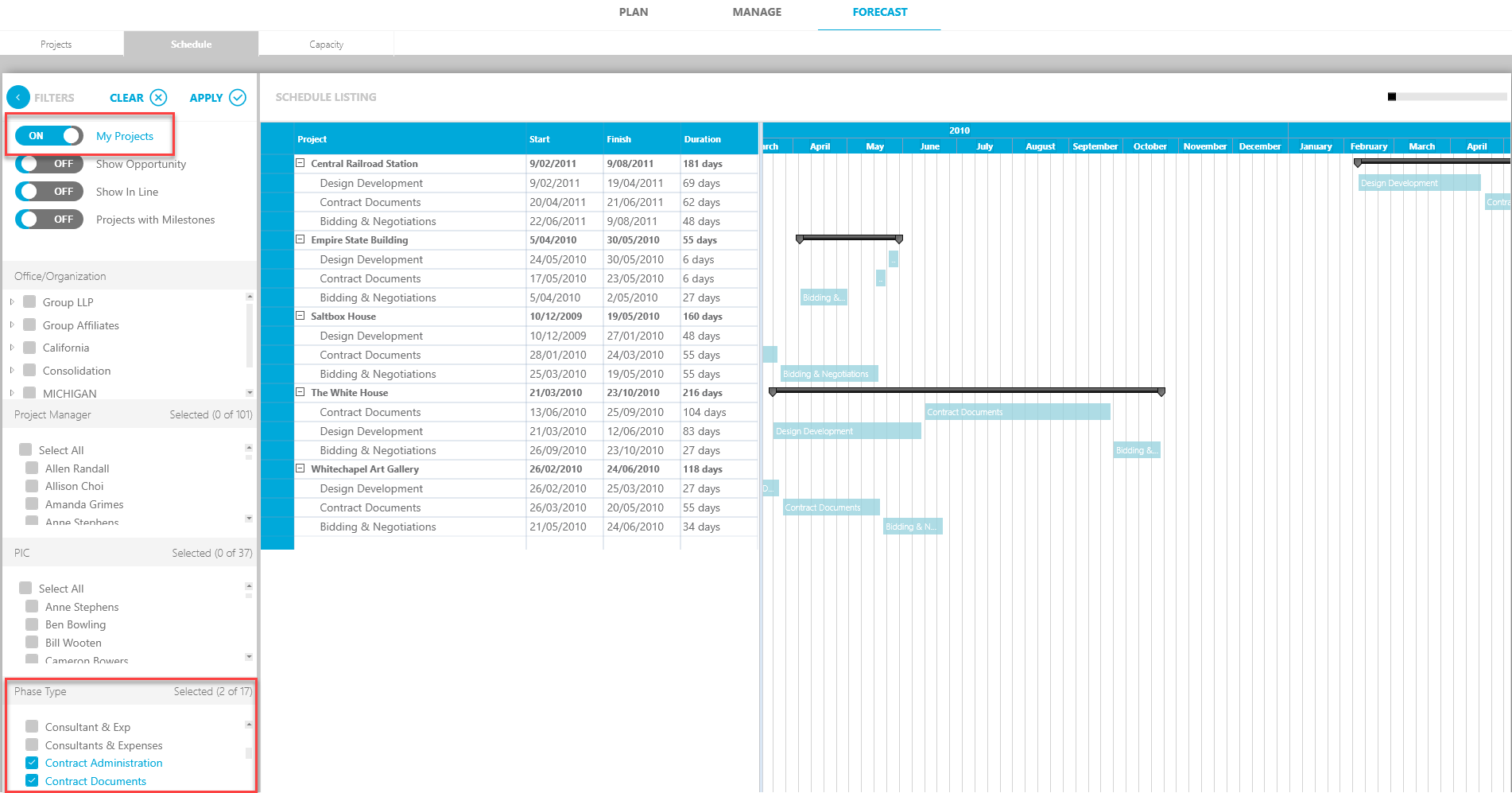Expand the Group Affiliates tree item
This screenshot has height=793, width=1512.
pyautogui.click(x=11, y=325)
